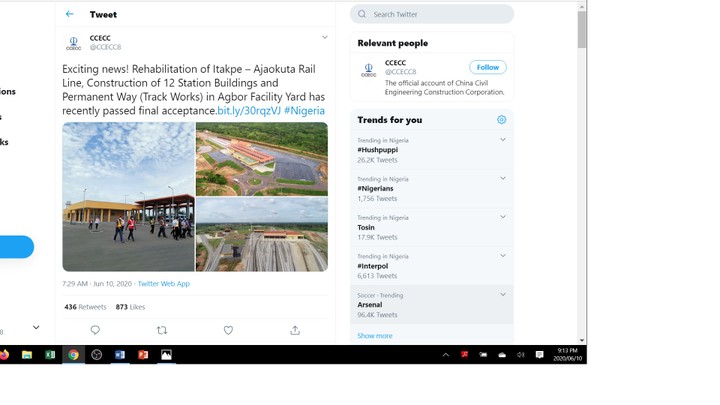Like the tweet with the heart icon
Screen dimensions: 720x405
[x=228, y=330]
